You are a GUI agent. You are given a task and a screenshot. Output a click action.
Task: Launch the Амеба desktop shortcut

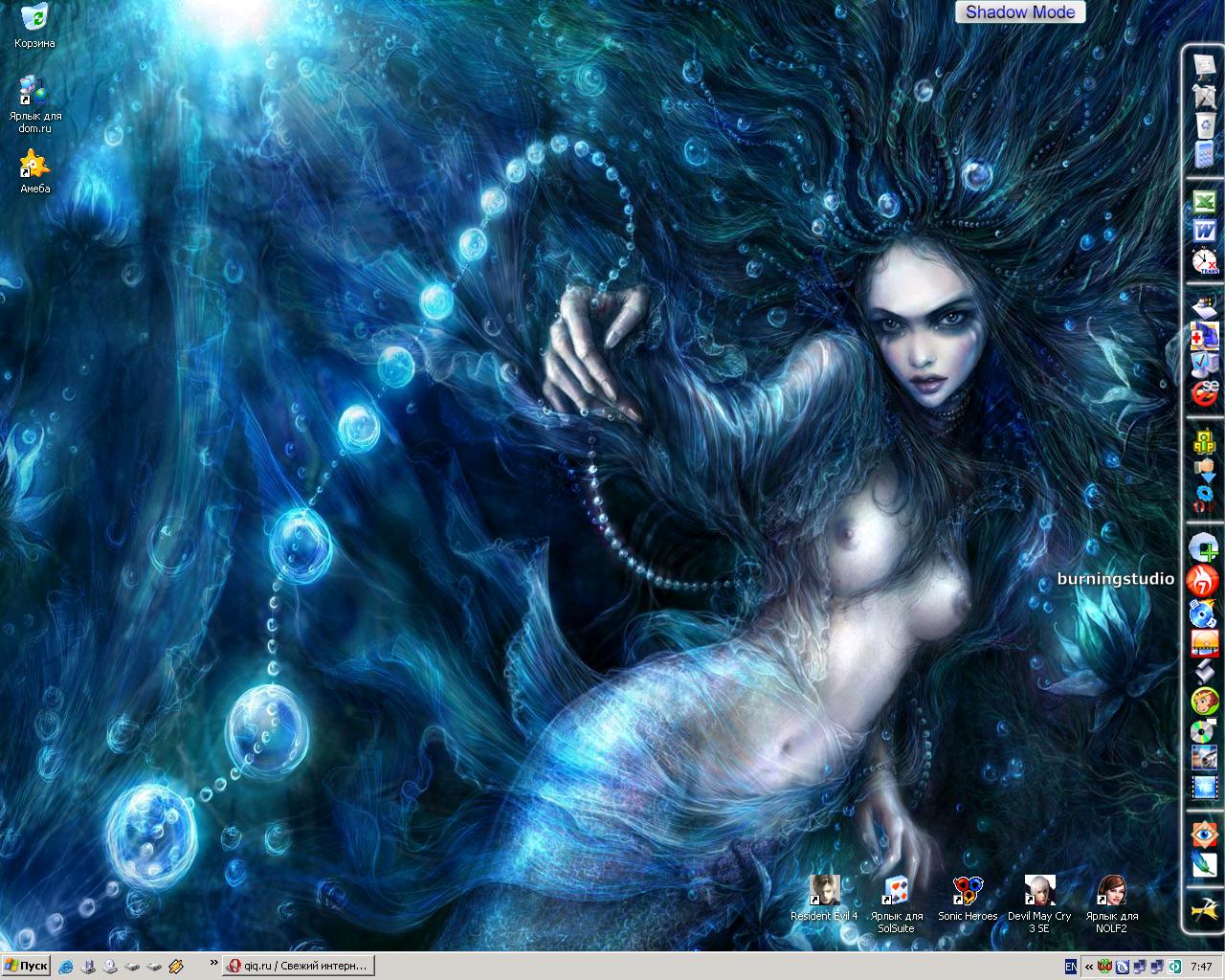[x=34, y=171]
